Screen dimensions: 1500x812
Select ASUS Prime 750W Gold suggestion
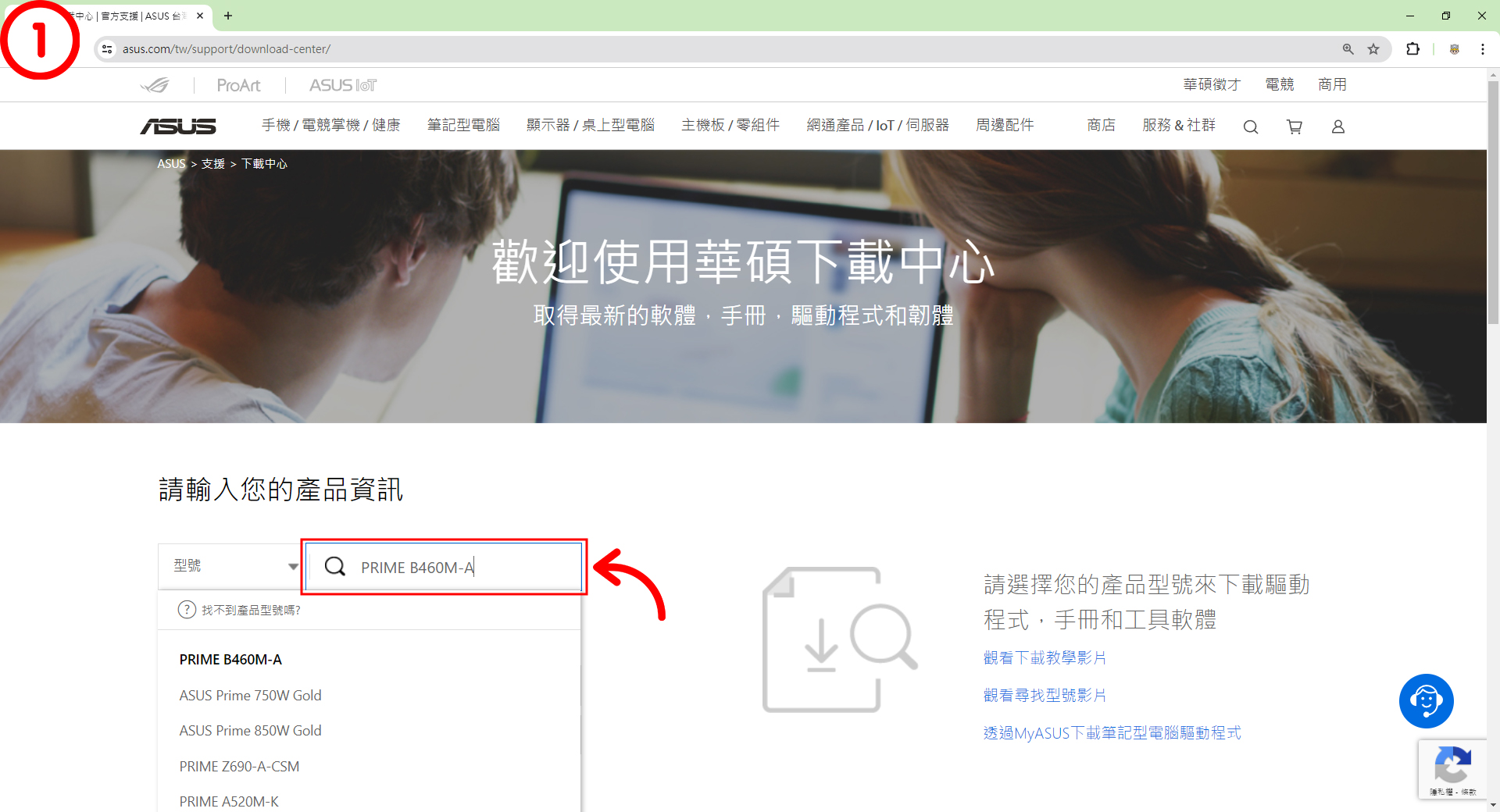[250, 696]
